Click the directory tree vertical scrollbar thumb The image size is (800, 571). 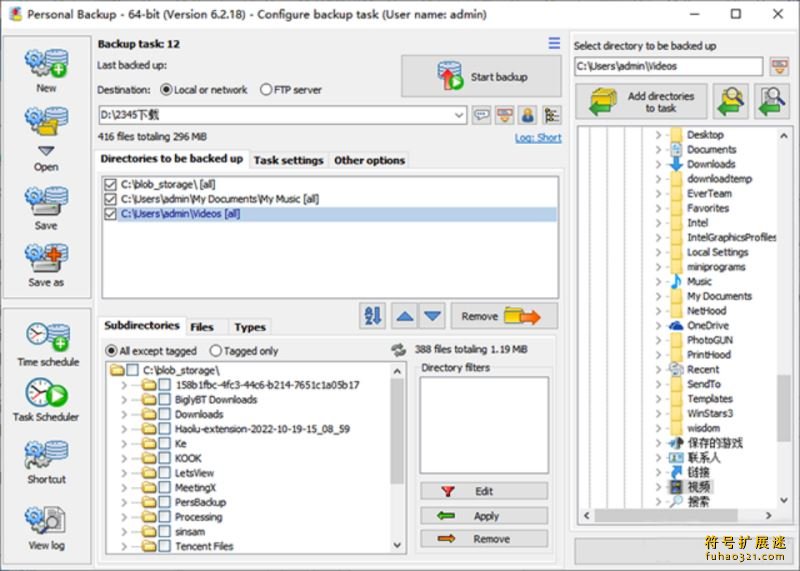pyautogui.click(x=784, y=408)
